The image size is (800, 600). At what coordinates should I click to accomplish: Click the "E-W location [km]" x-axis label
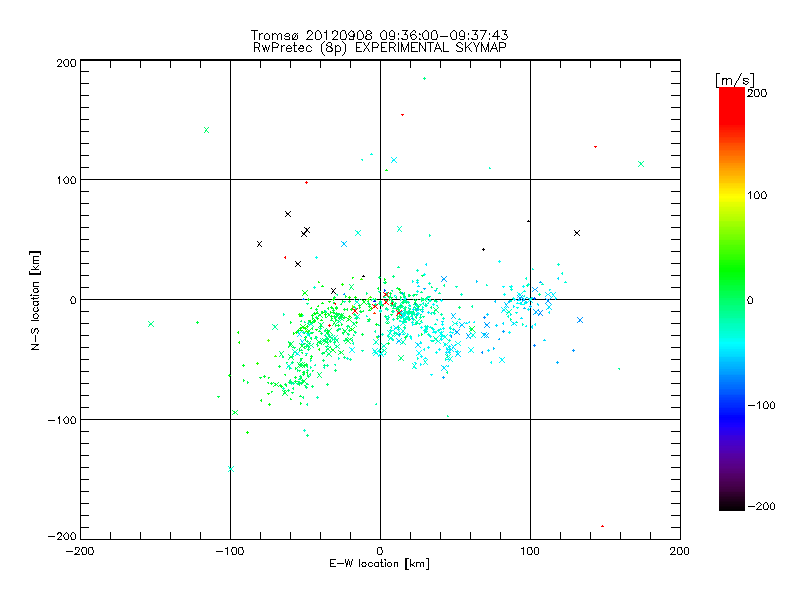pyautogui.click(x=379, y=563)
